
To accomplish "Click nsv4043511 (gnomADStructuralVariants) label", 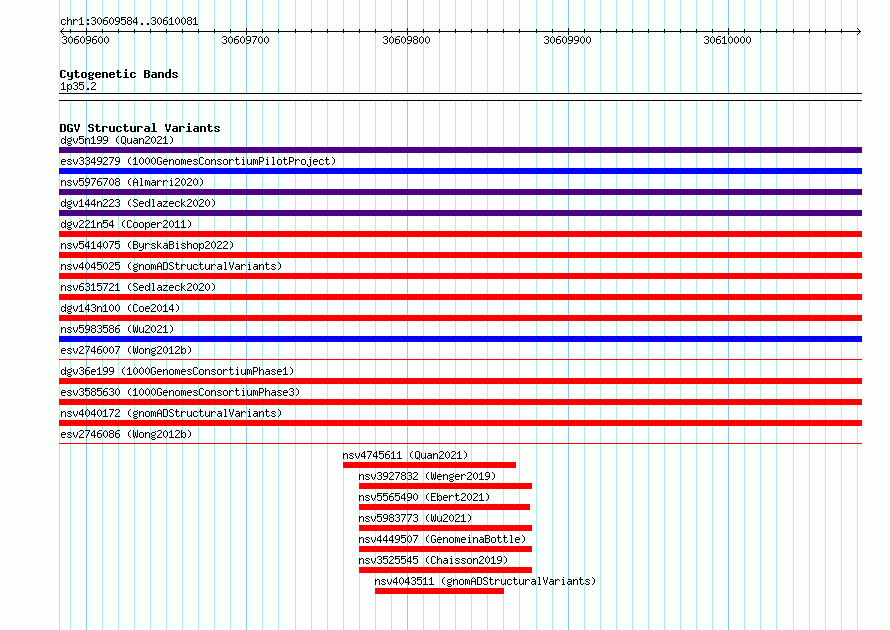I will (485, 581).
